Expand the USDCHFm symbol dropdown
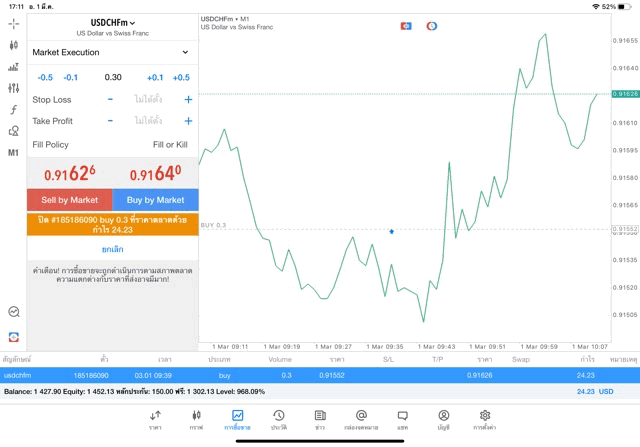The height and width of the screenshot is (447, 640). [x=113, y=23]
